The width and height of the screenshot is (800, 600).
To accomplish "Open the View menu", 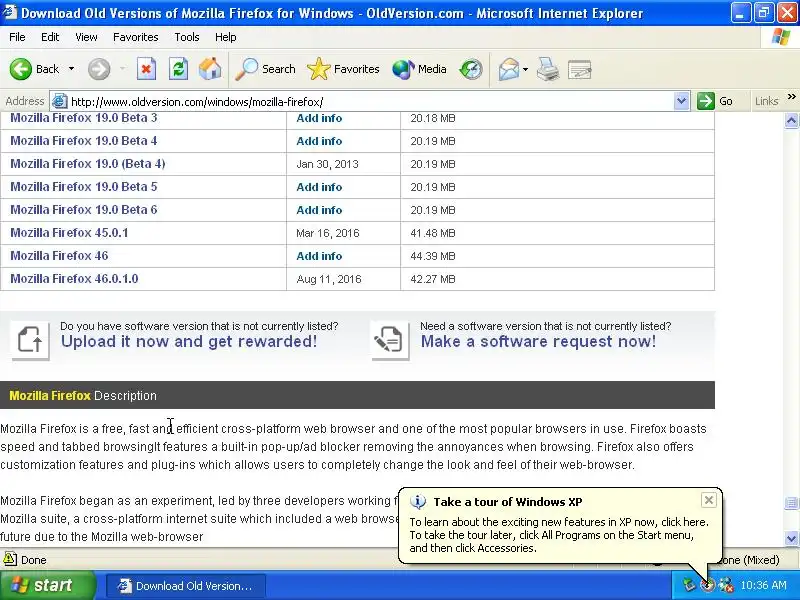I will tap(86, 37).
